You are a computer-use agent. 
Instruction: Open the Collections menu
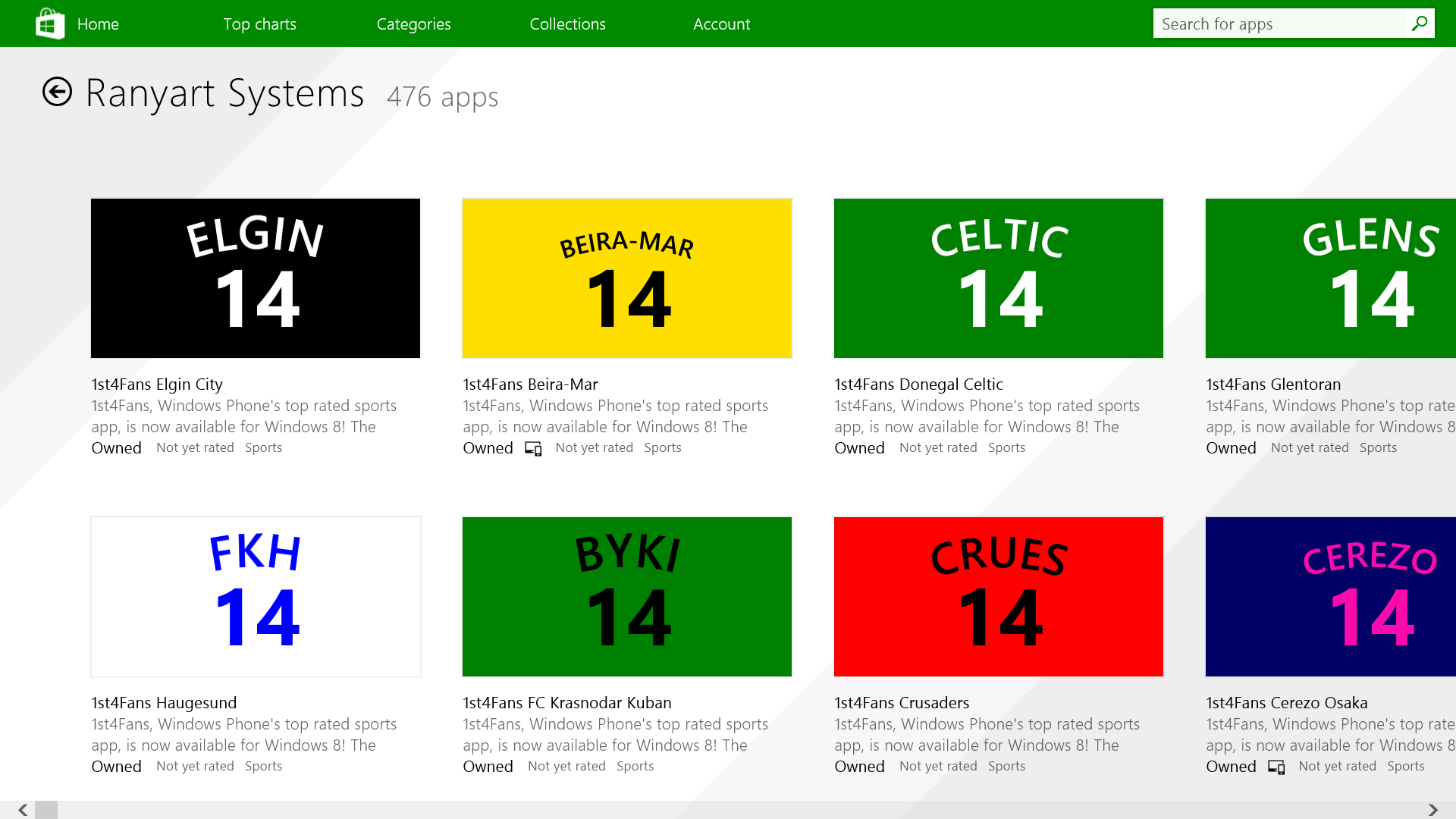(567, 24)
